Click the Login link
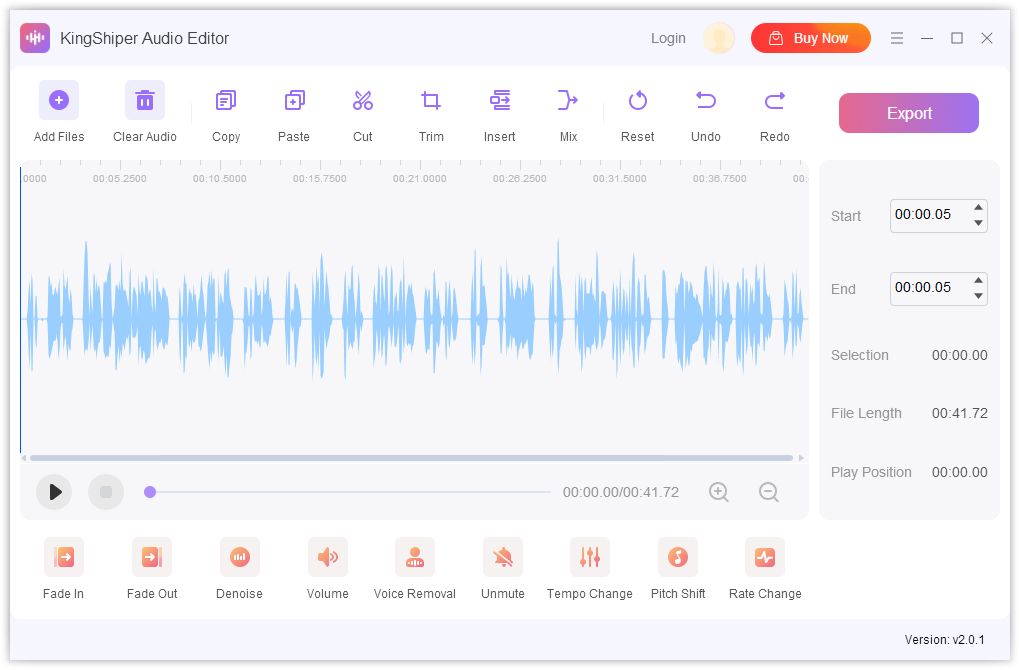Image resolution: width=1020 pixels, height=670 pixels. coord(668,38)
